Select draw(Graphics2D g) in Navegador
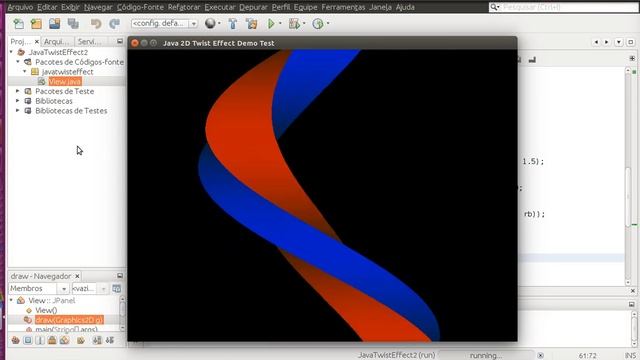Image resolution: width=640 pixels, height=360 pixels. tap(69, 320)
